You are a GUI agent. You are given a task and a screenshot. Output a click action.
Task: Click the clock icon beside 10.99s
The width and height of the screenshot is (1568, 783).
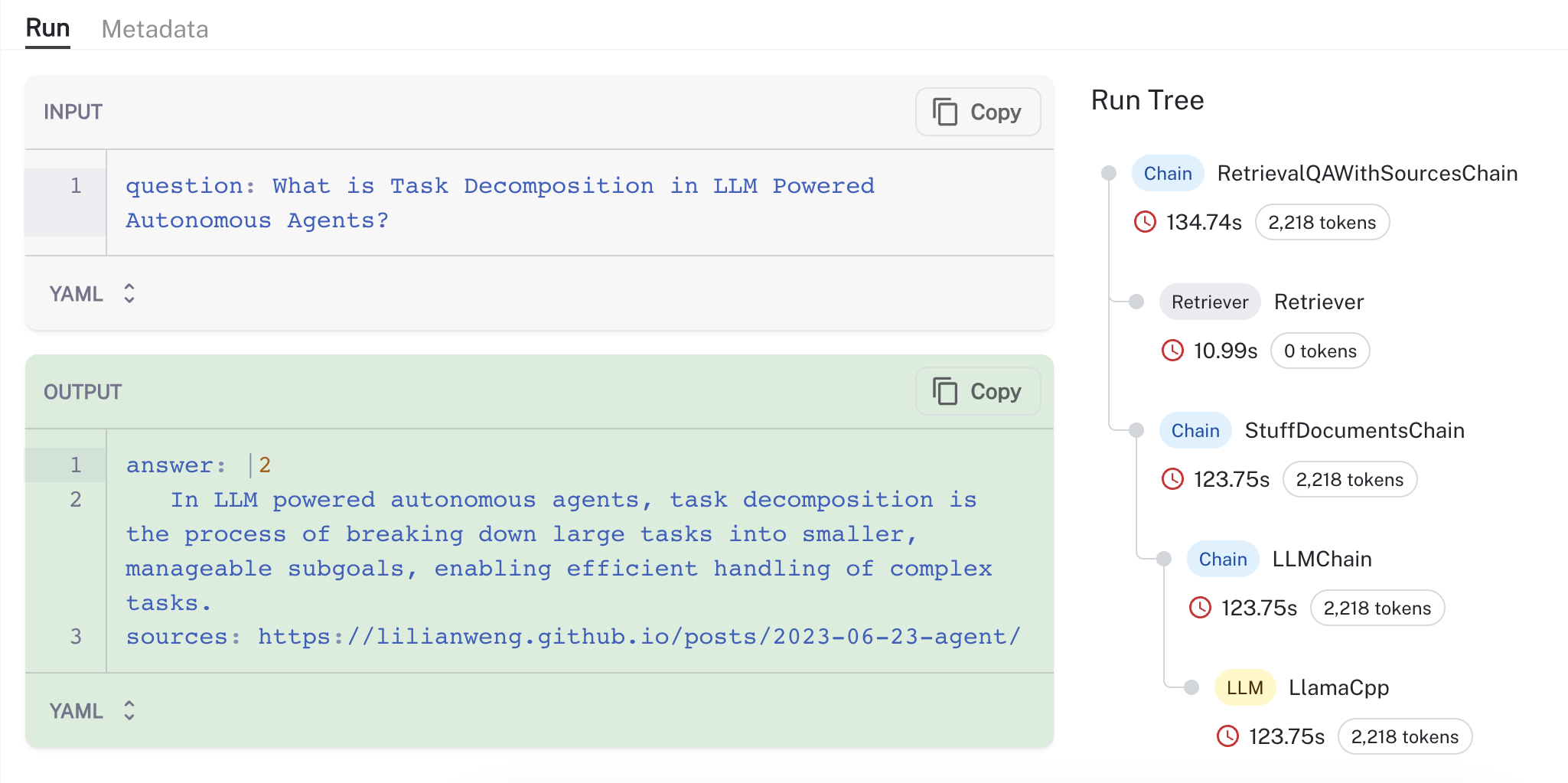1172,351
